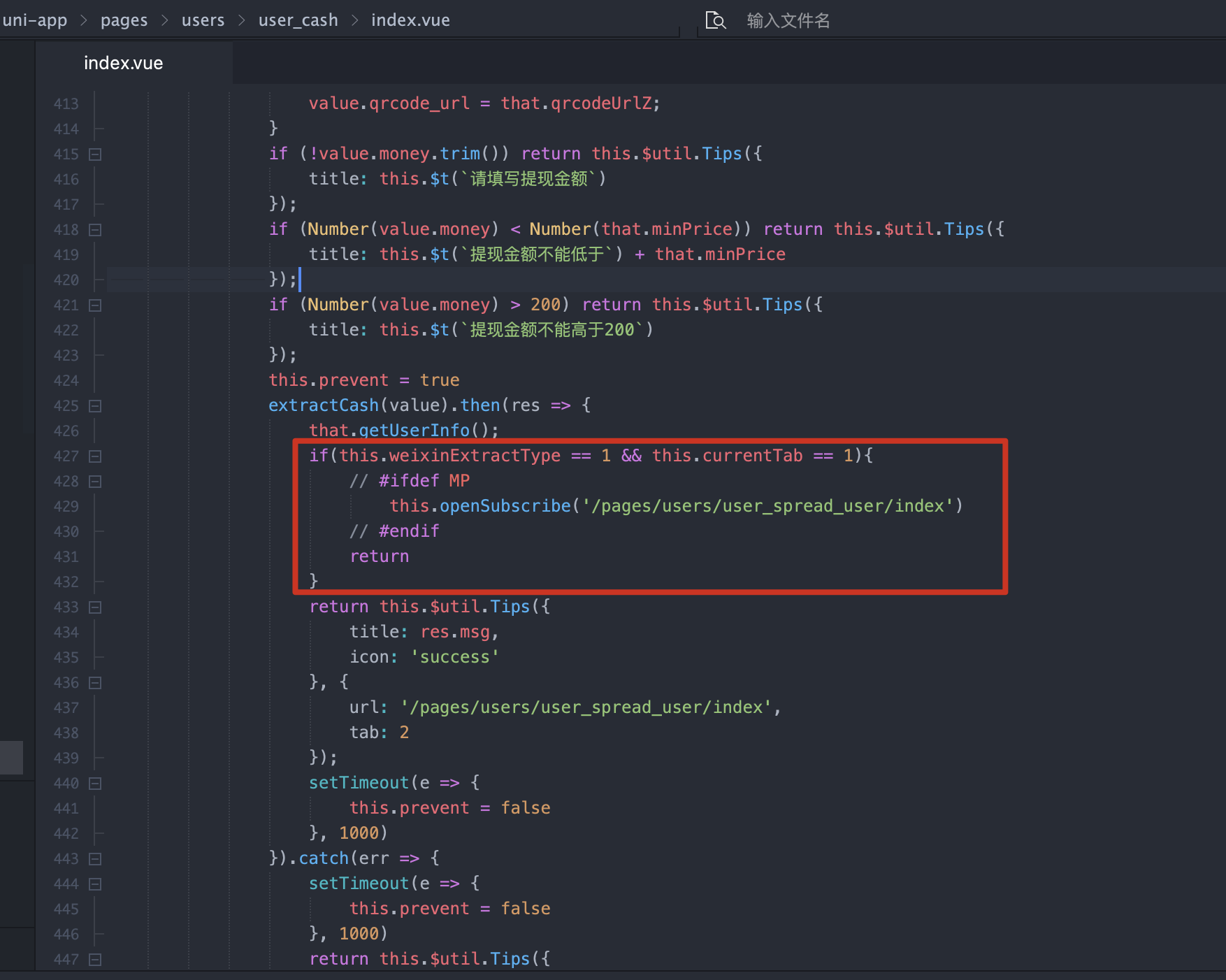The height and width of the screenshot is (980, 1226).
Task: Click the users breadcrumb item
Action: [203, 20]
